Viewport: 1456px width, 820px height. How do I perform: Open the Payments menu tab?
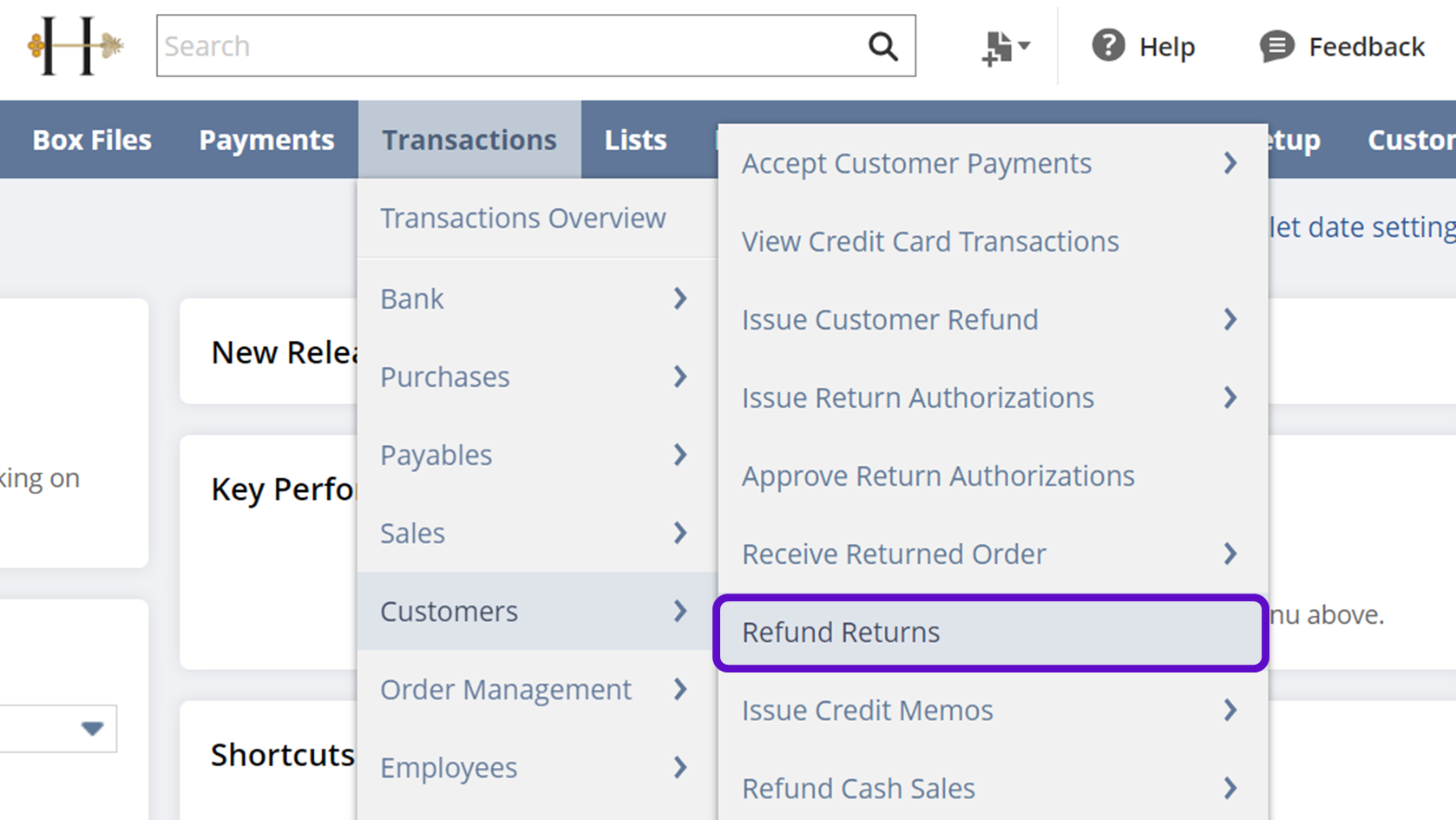(266, 140)
